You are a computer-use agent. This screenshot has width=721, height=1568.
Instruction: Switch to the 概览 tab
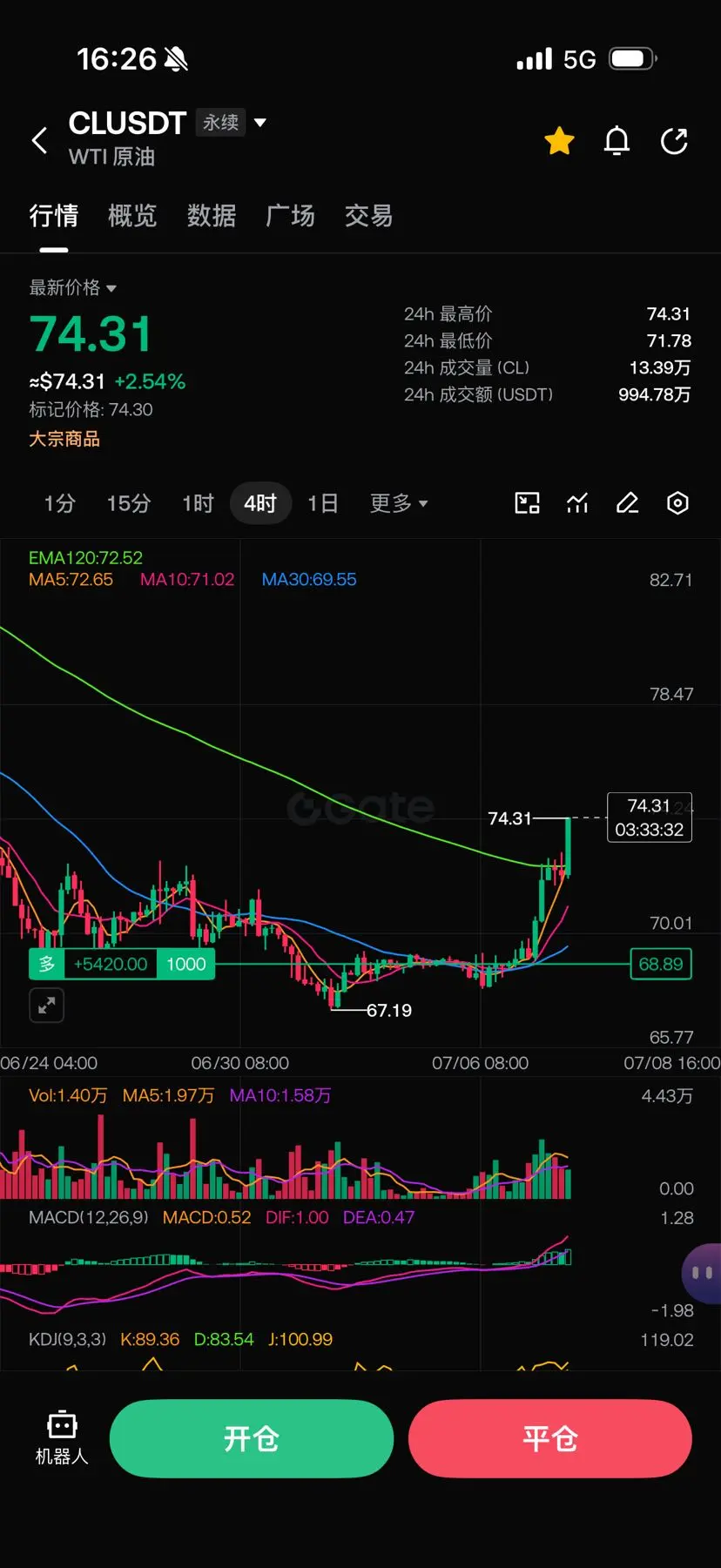tap(132, 215)
